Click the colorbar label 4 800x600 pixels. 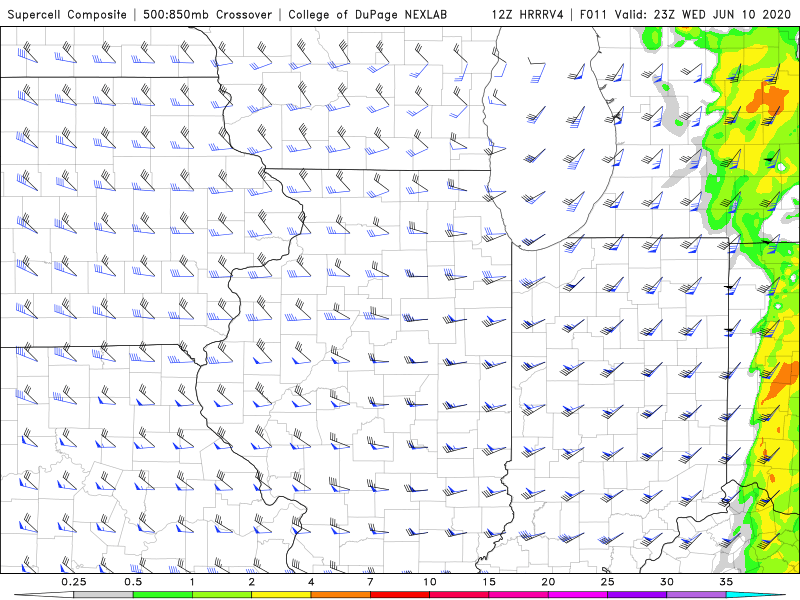coord(311,582)
